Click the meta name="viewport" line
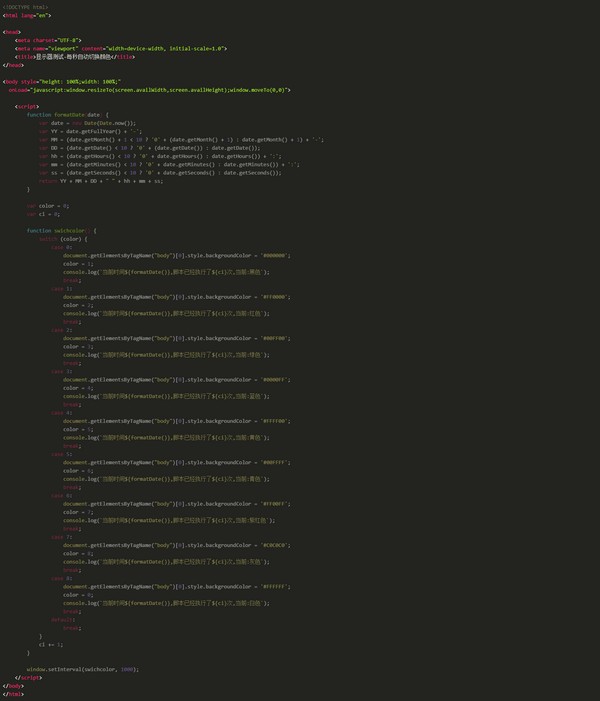Screen dimensions: 600x701 point(121,49)
